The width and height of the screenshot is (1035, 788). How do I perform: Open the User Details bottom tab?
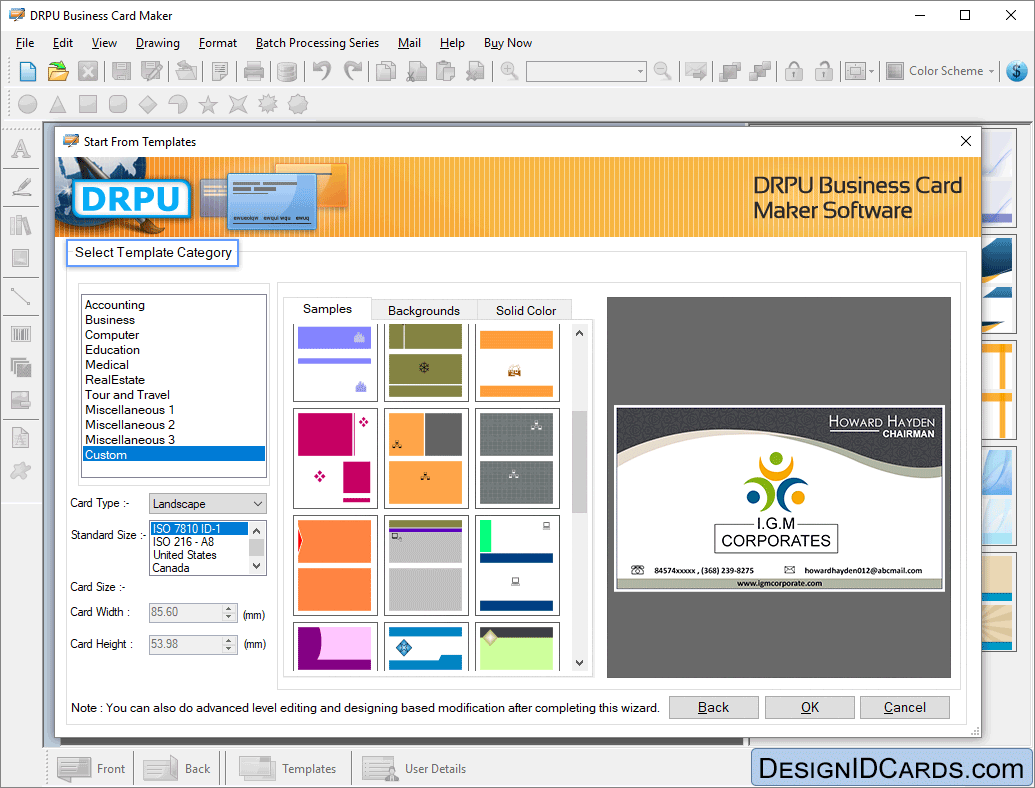point(415,769)
